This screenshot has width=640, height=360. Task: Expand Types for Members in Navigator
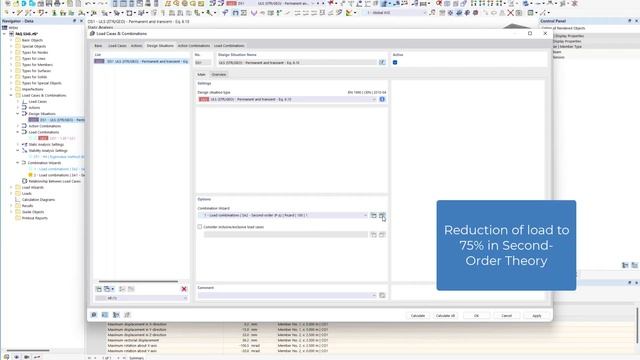[x=11, y=64]
